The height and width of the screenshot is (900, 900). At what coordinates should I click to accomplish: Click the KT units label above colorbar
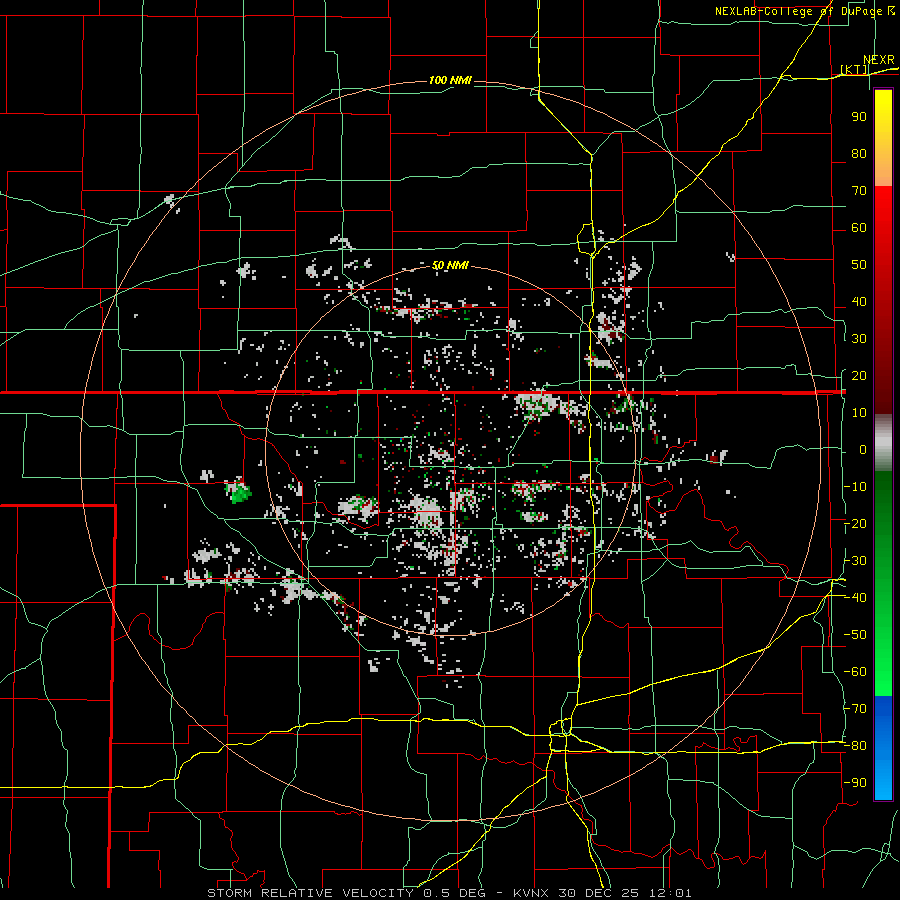click(x=854, y=69)
